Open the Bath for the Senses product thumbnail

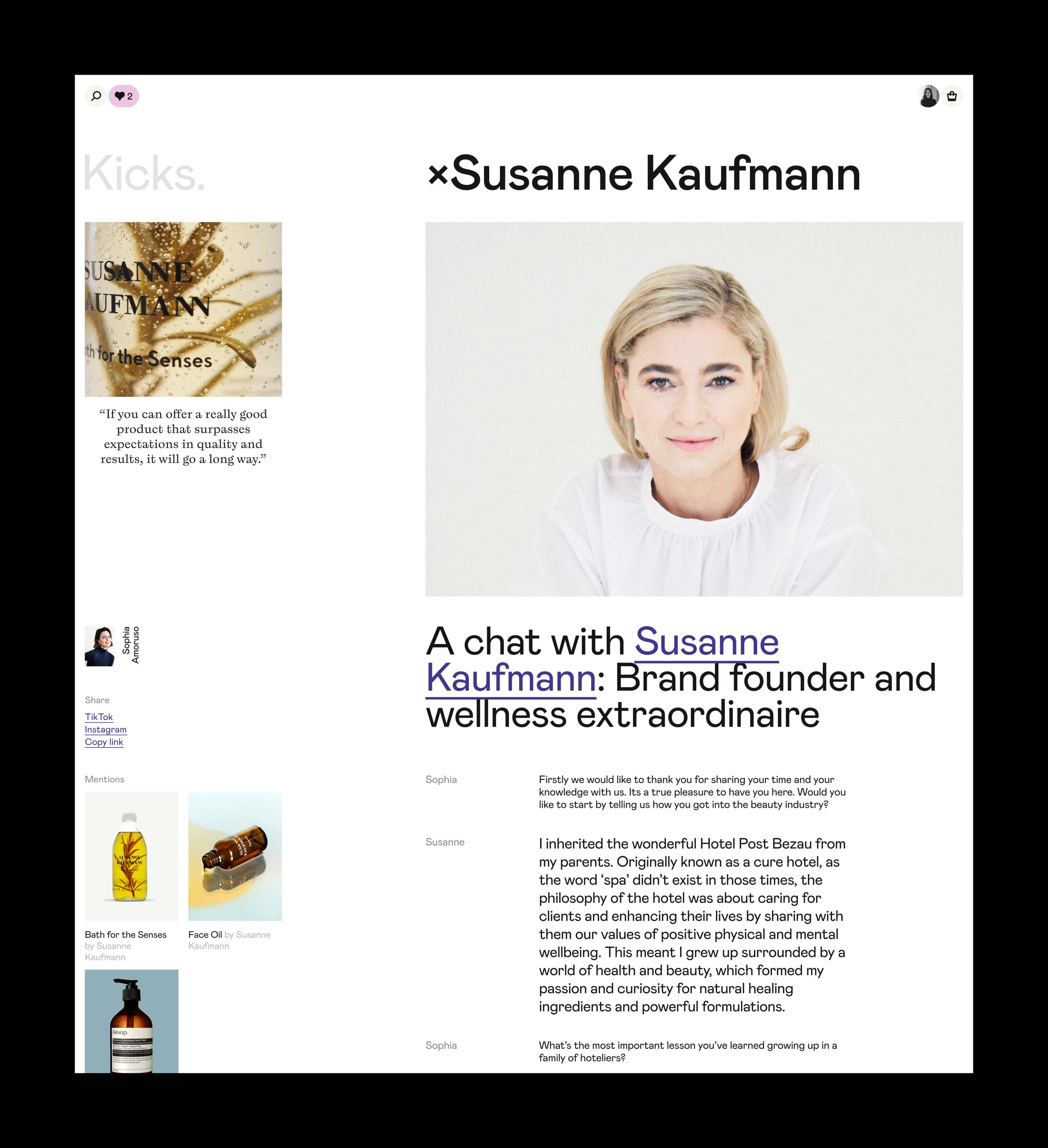tap(132, 856)
